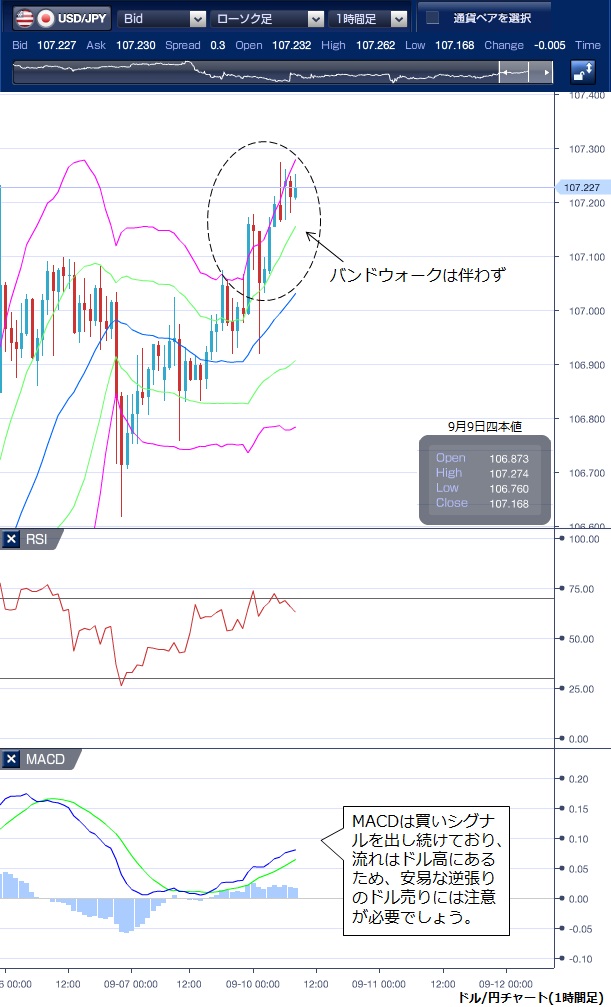Viewport: 611px width, 1007px height.
Task: Click the right arrow on overview scrollbar
Action: [x=546, y=73]
